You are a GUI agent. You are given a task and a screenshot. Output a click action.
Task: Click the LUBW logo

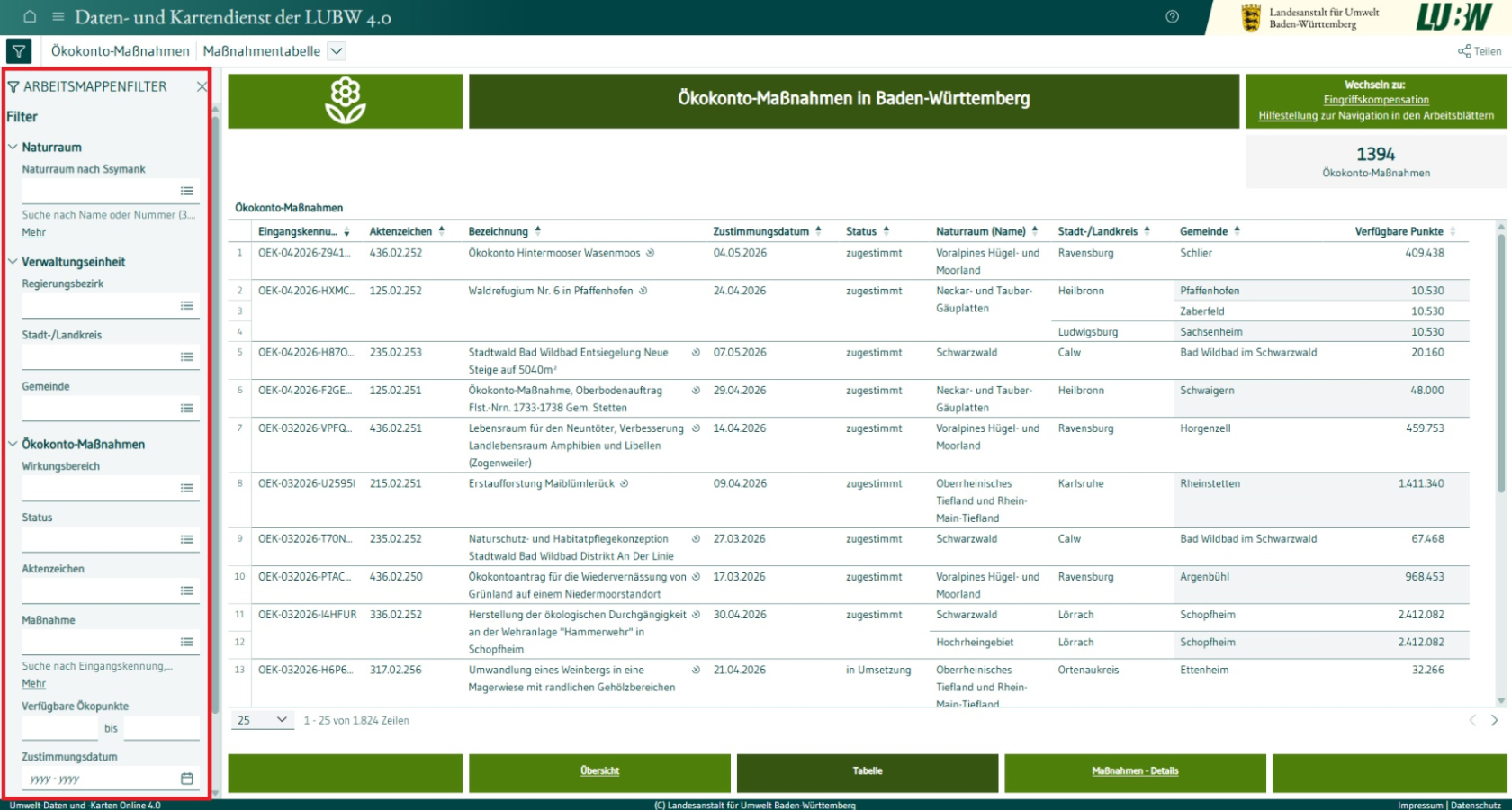[x=1454, y=17]
